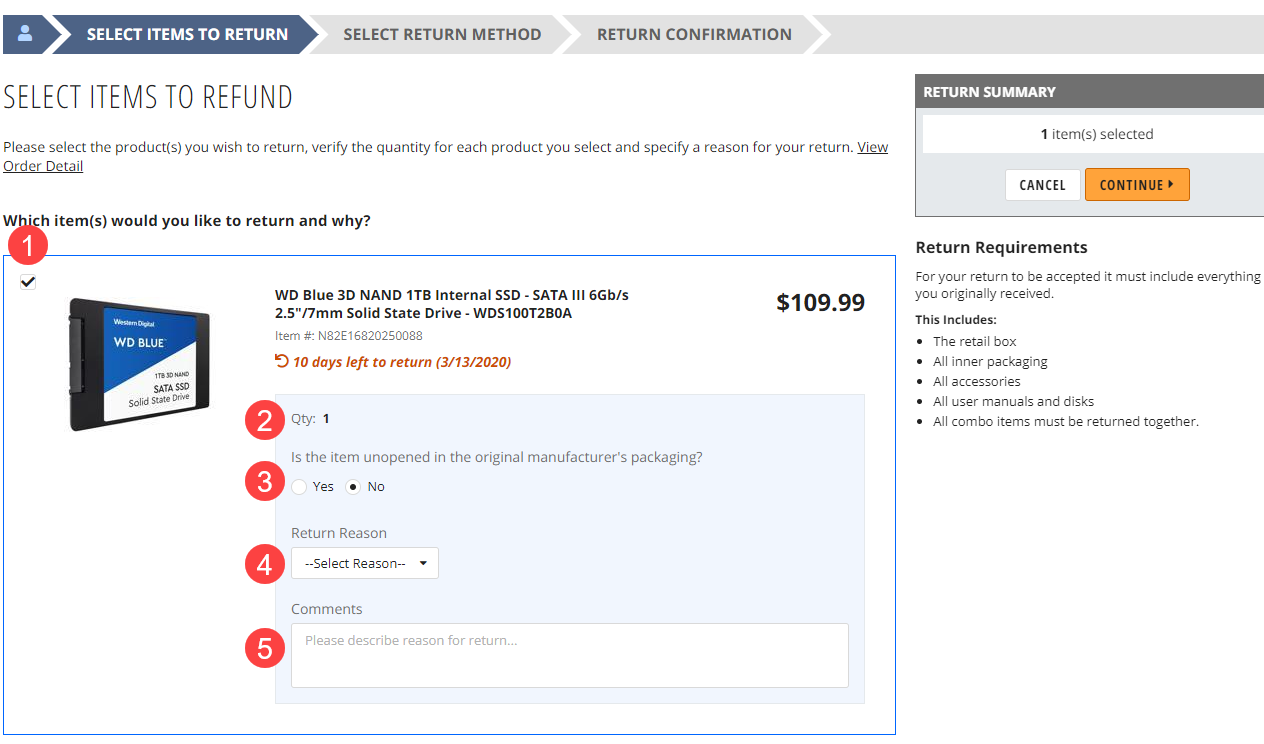Select Yes for unopened original packaging
This screenshot has height=744, width=1264.
click(x=299, y=486)
